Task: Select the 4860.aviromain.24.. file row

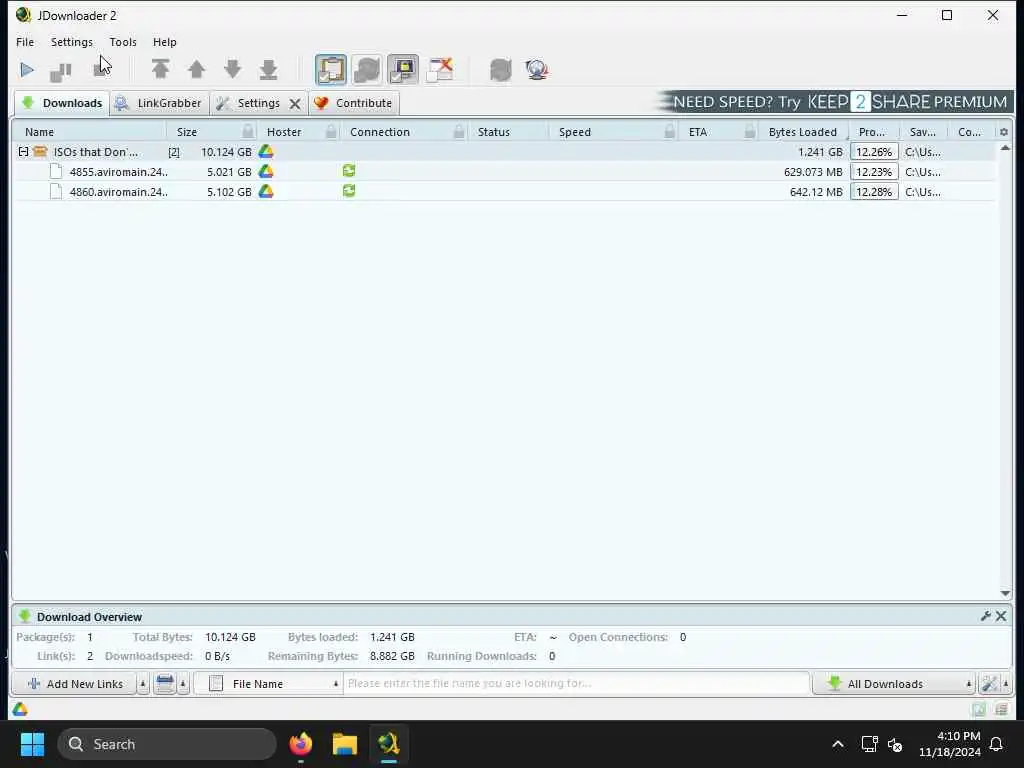Action: tap(504, 192)
